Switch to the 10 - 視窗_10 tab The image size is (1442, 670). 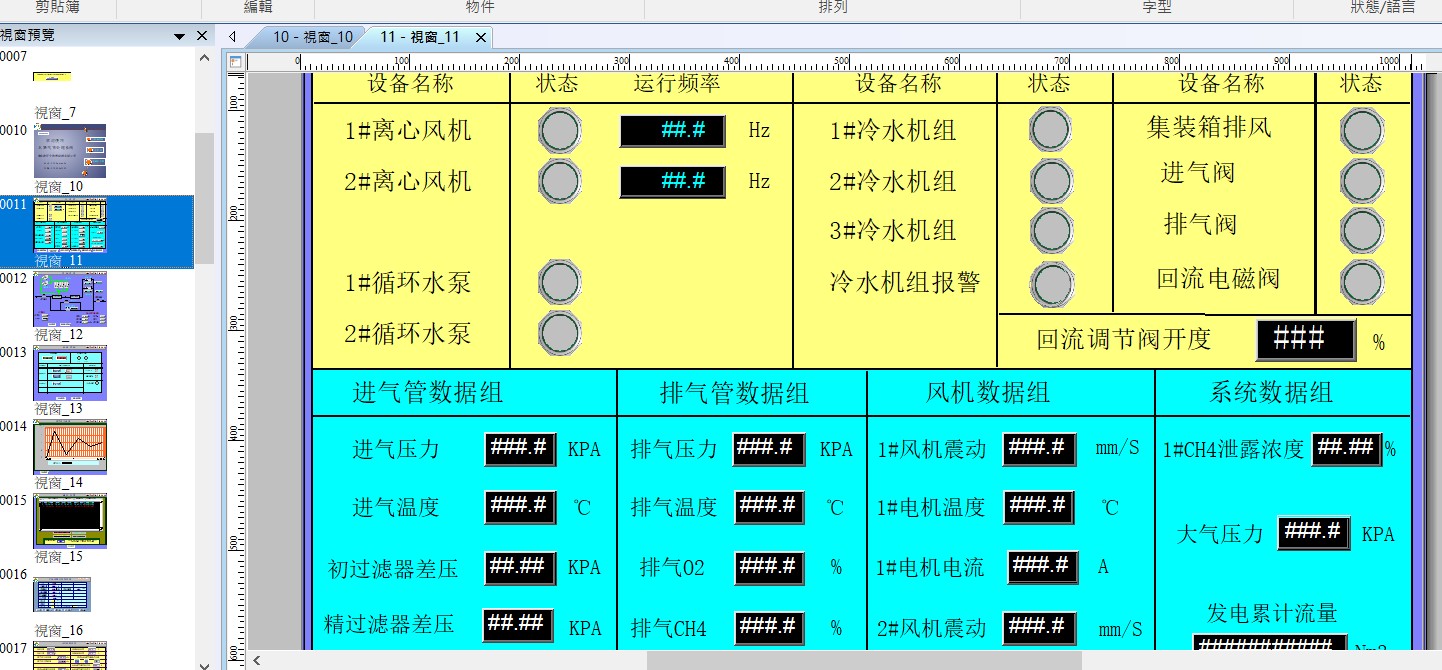[311, 37]
